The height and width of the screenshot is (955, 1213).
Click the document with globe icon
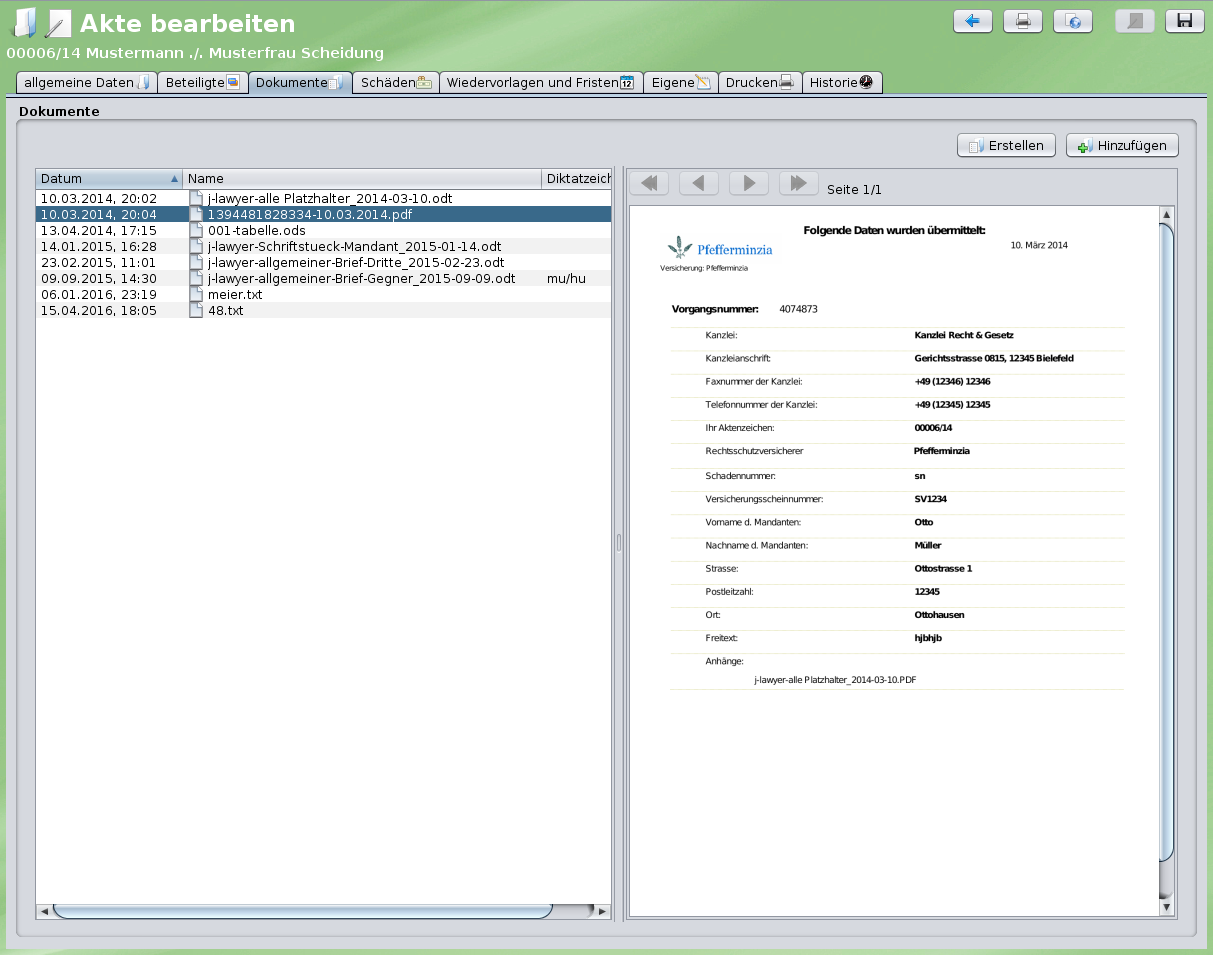(x=1073, y=21)
